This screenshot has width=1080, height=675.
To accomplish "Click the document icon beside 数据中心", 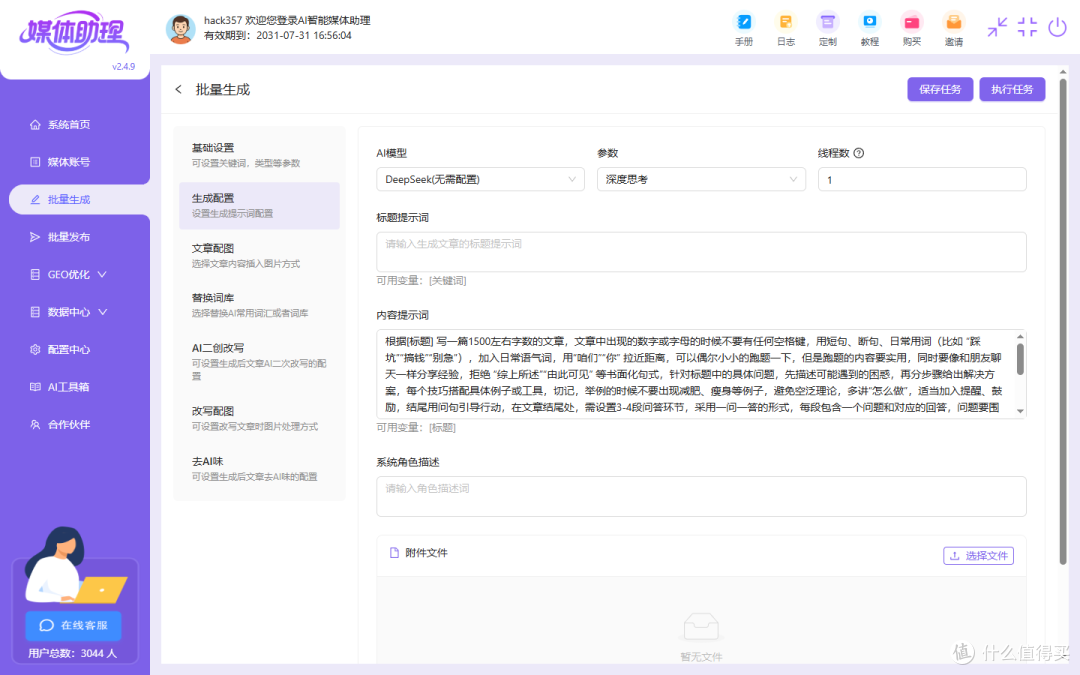I will [35, 312].
